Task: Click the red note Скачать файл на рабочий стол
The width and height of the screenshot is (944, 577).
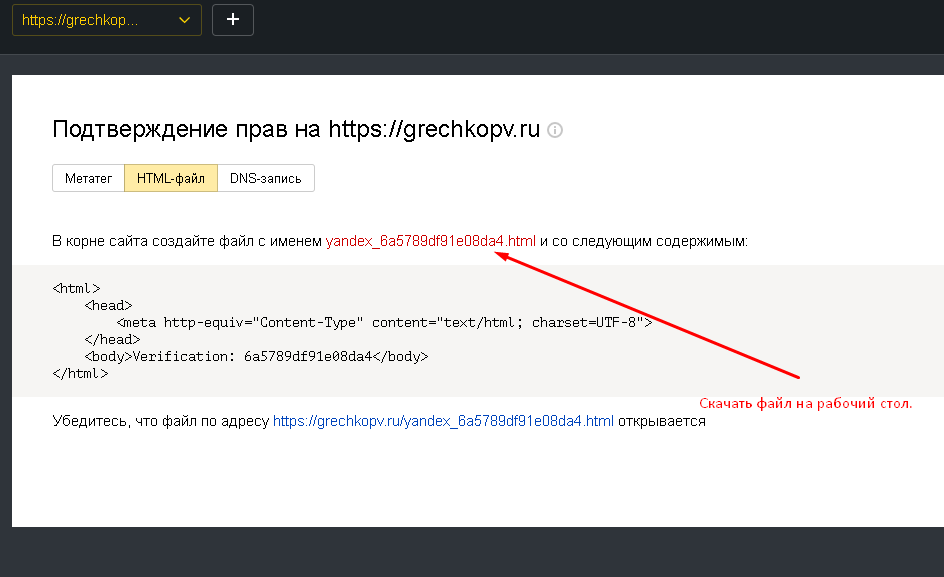Action: pyautogui.click(x=807, y=403)
